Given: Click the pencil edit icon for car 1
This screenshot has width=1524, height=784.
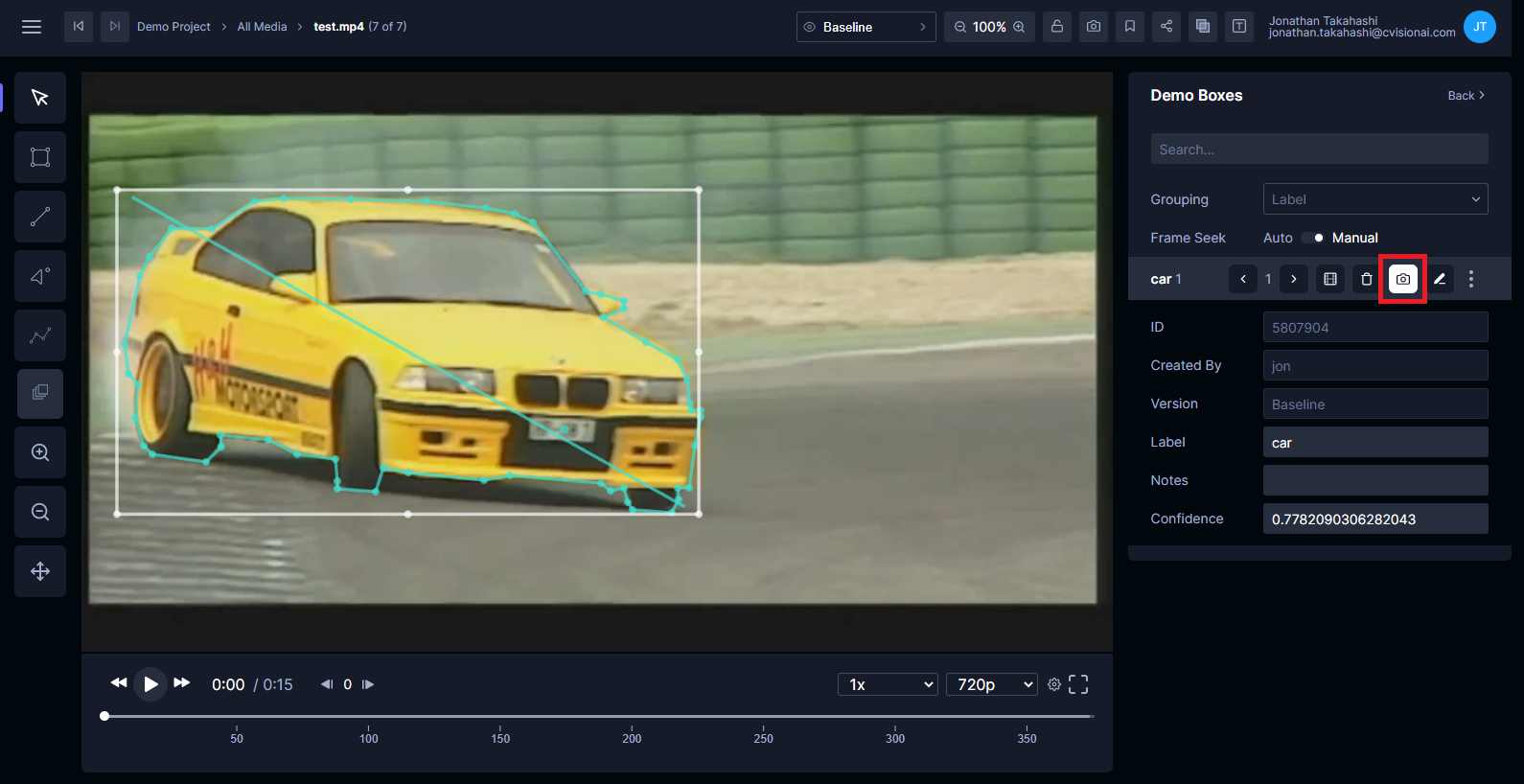Looking at the screenshot, I should (1440, 279).
